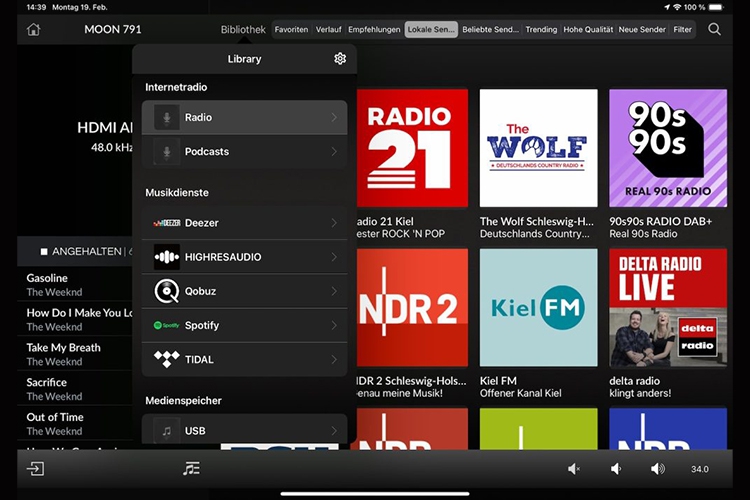Open the Kiel FM station

(539, 307)
